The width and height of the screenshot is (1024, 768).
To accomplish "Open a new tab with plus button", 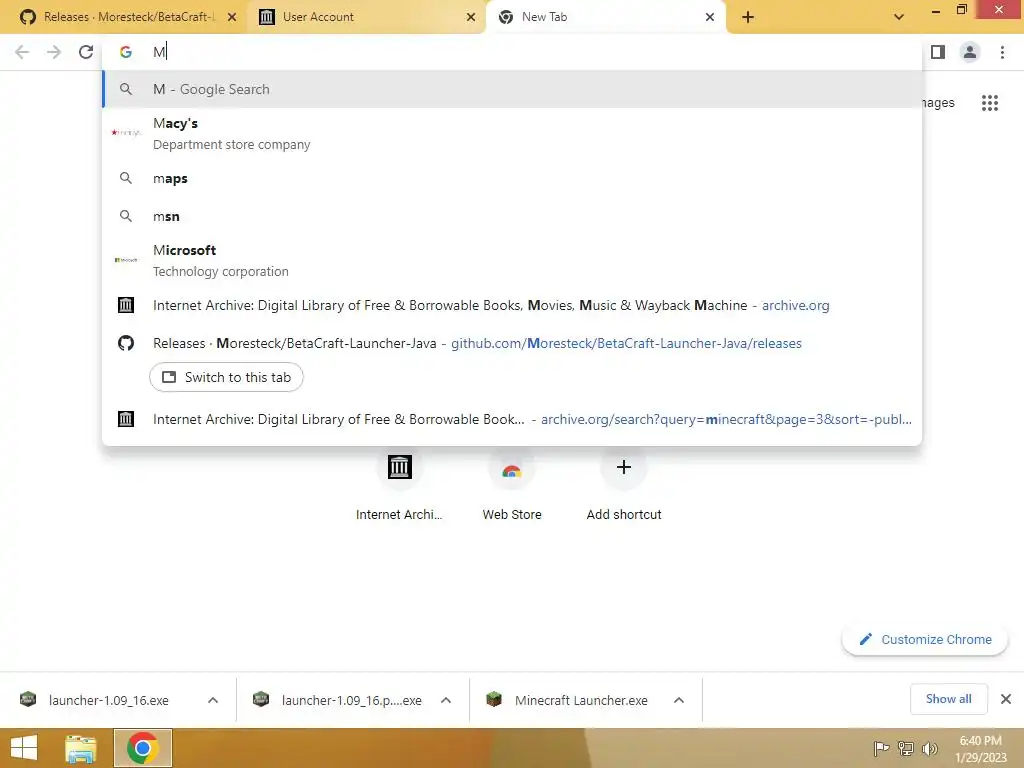I will [x=748, y=17].
